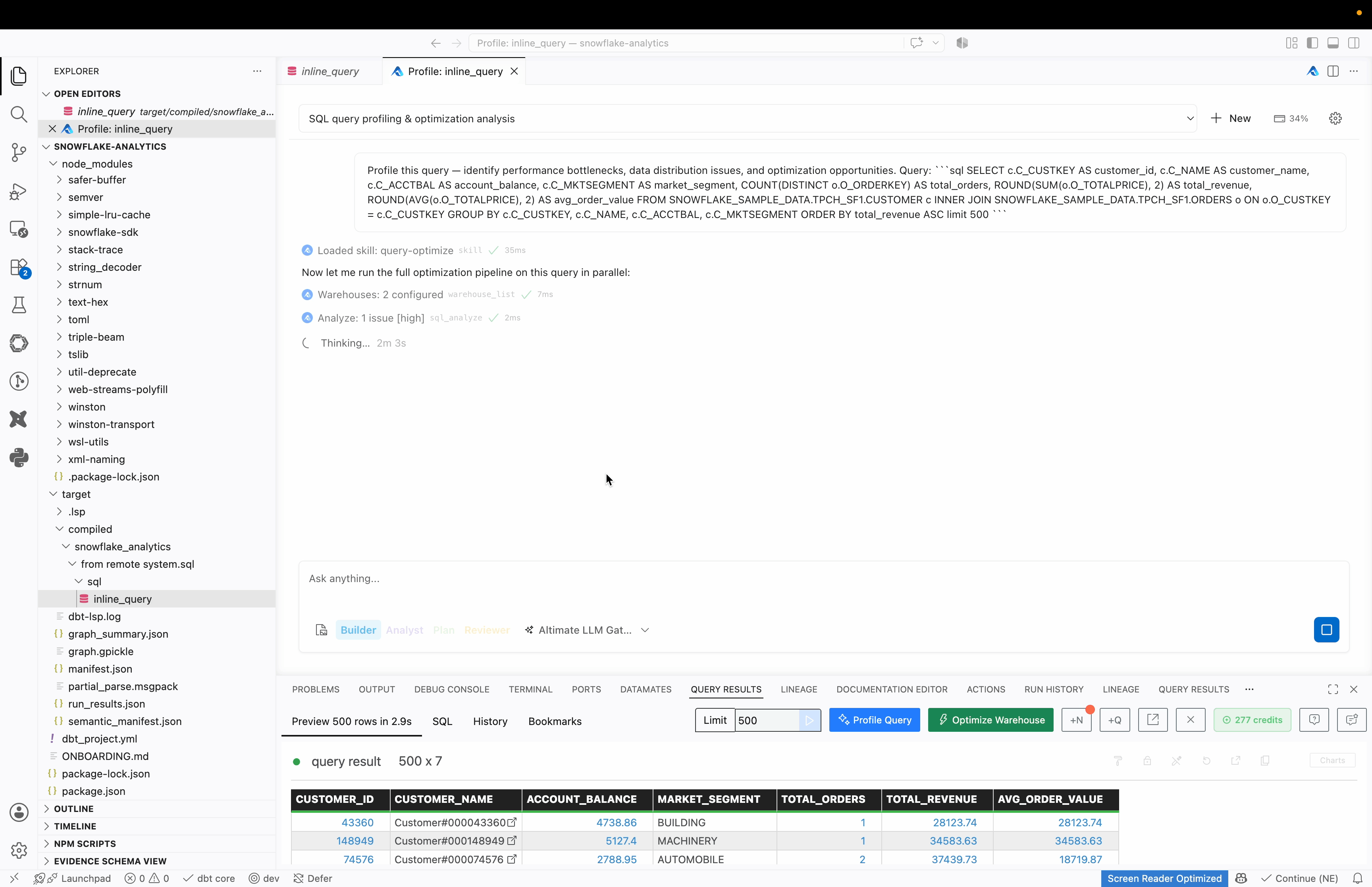Clear results with the X button
This screenshot has width=1372, height=887.
[1191, 720]
